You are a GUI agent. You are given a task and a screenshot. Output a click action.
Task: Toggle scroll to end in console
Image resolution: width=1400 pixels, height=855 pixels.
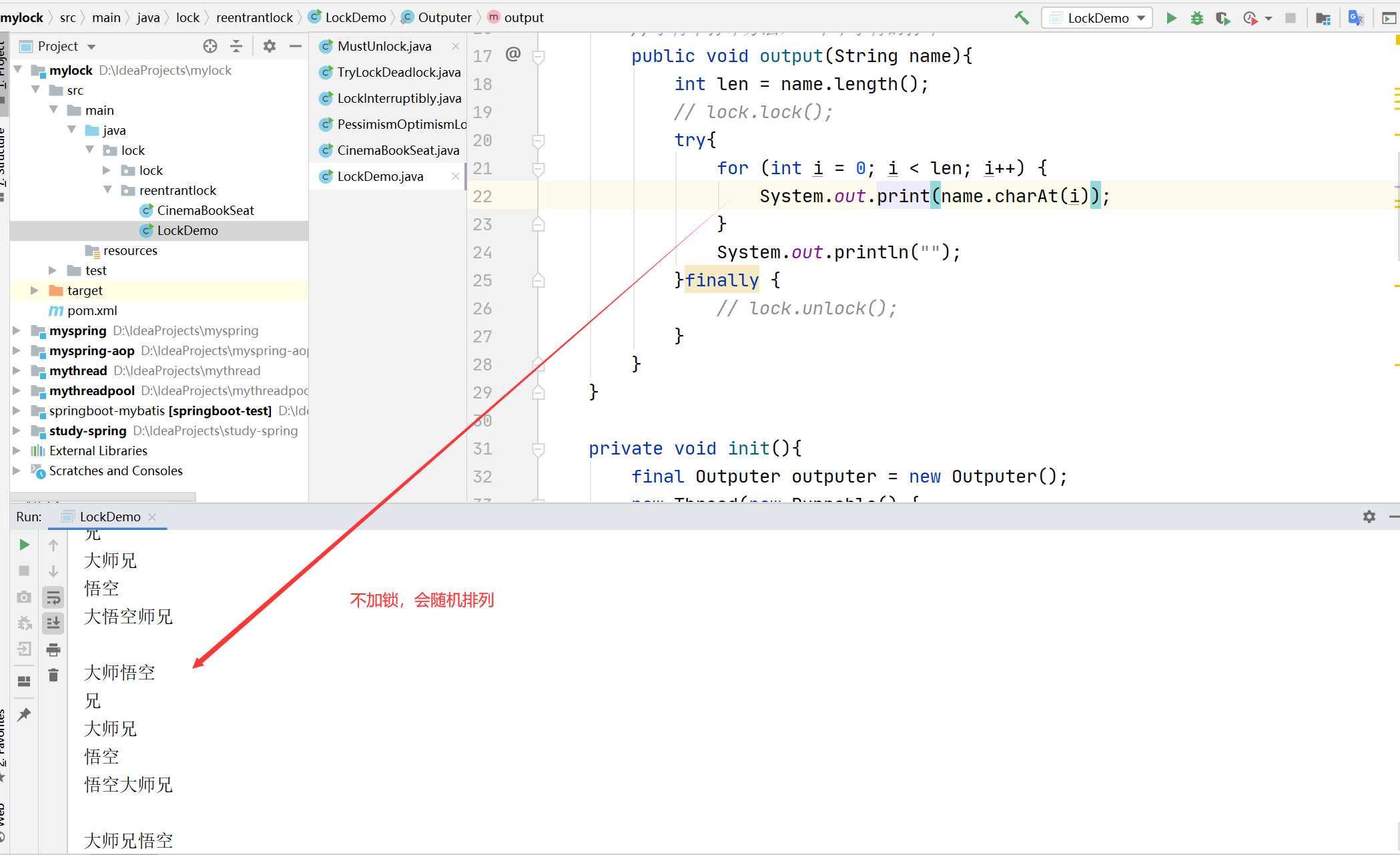coord(53,623)
